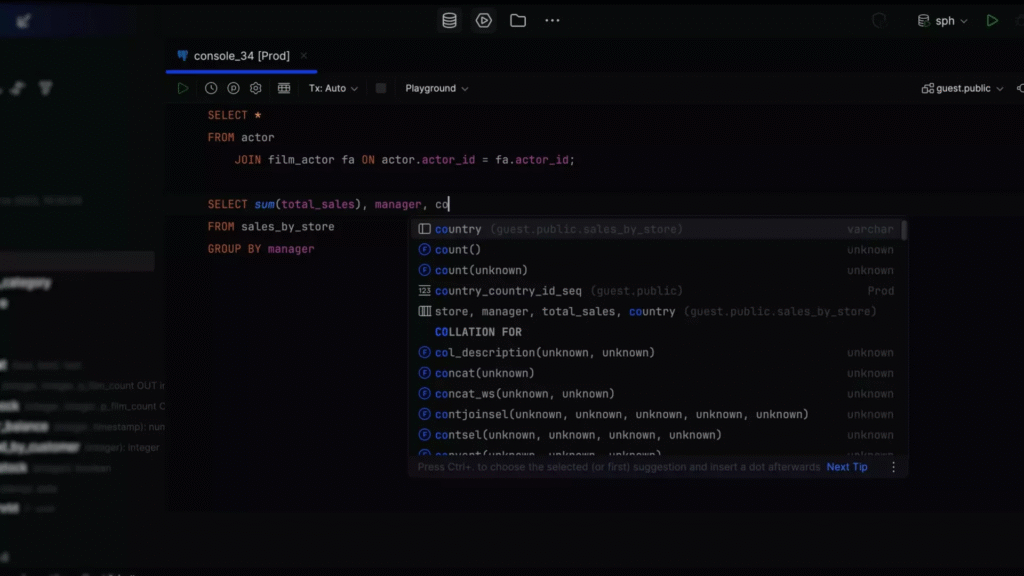The width and height of the screenshot is (1024, 576).
Task: Click the three-dots more tools icon
Action: click(552, 20)
